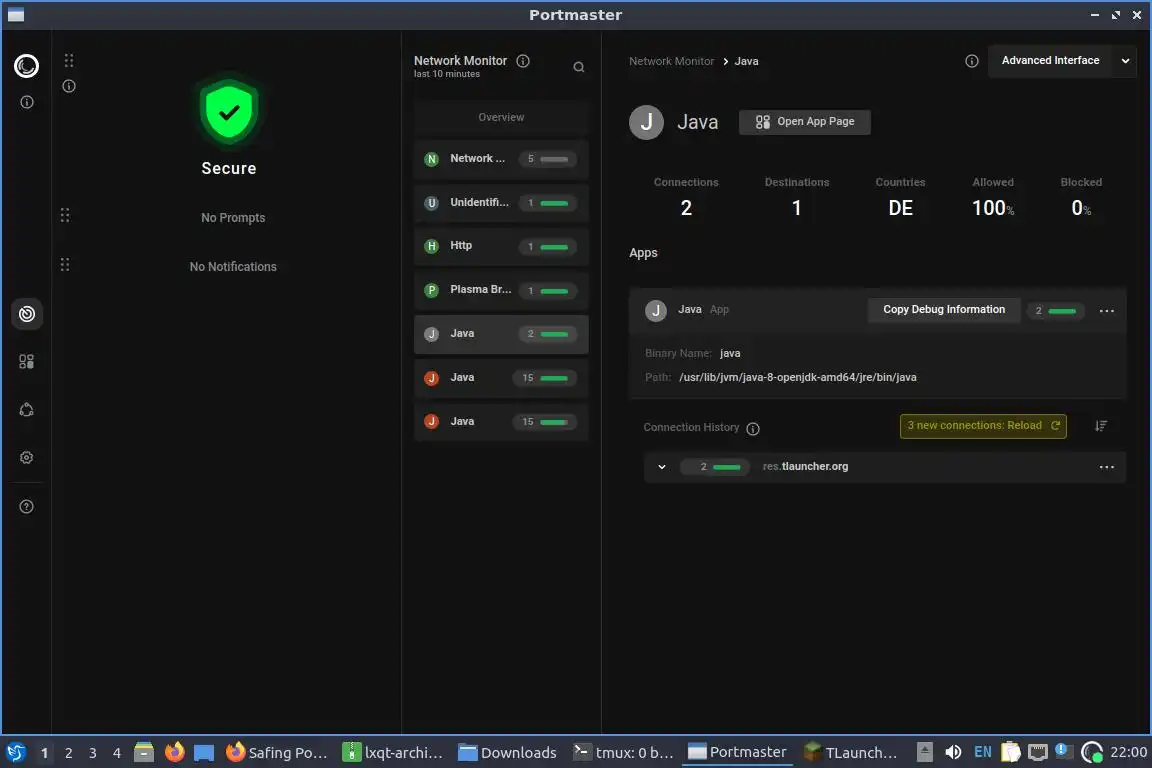This screenshot has height=768, width=1152.
Task: Select the Network entry with 5 connections
Action: tap(501, 159)
